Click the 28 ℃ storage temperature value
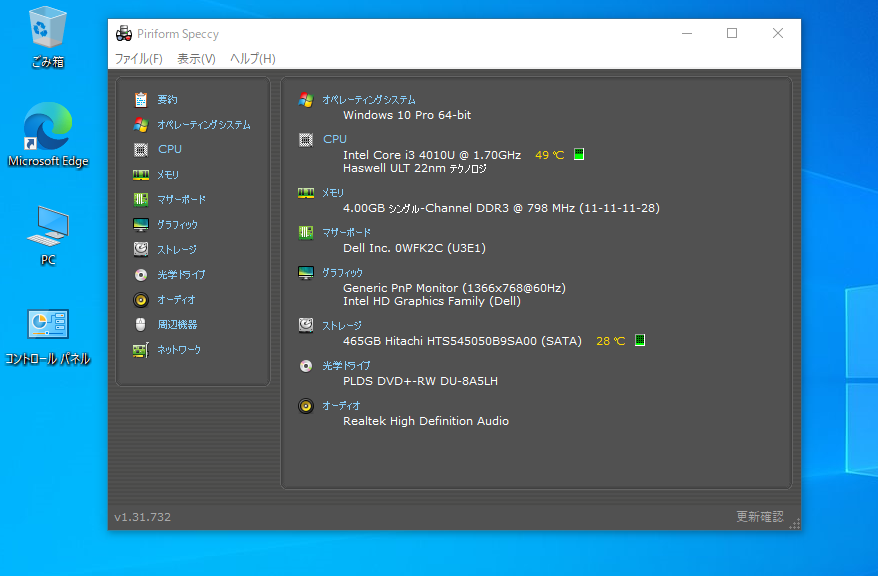 coord(610,341)
